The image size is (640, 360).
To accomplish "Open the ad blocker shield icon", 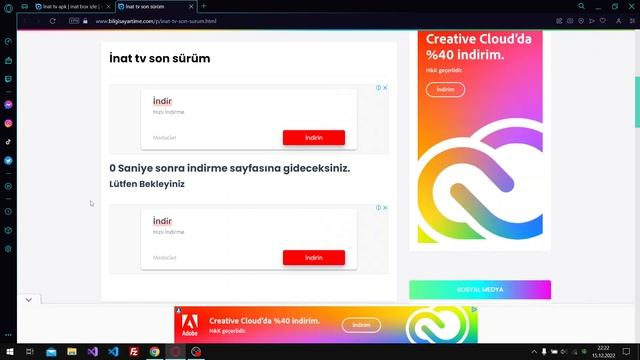I will pyautogui.click(x=581, y=21).
